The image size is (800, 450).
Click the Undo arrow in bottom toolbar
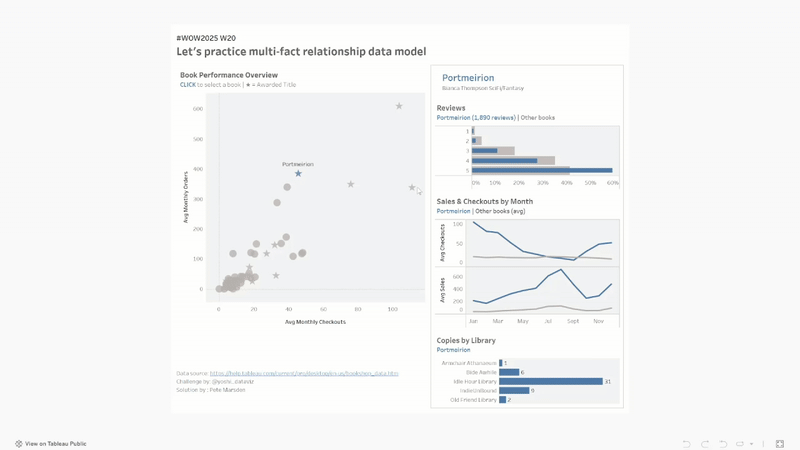[x=686, y=443]
